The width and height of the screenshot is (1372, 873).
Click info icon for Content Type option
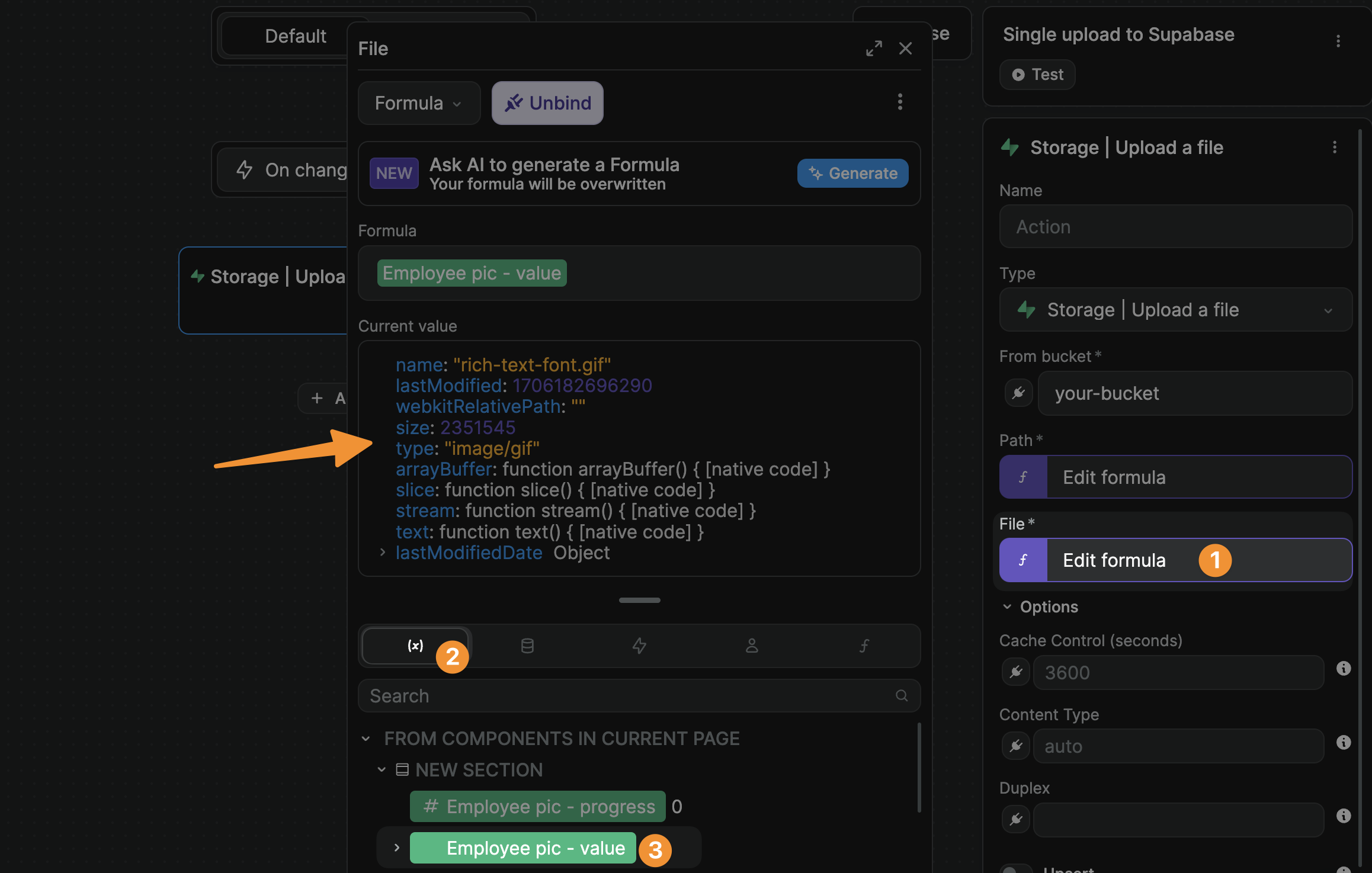(1343, 742)
